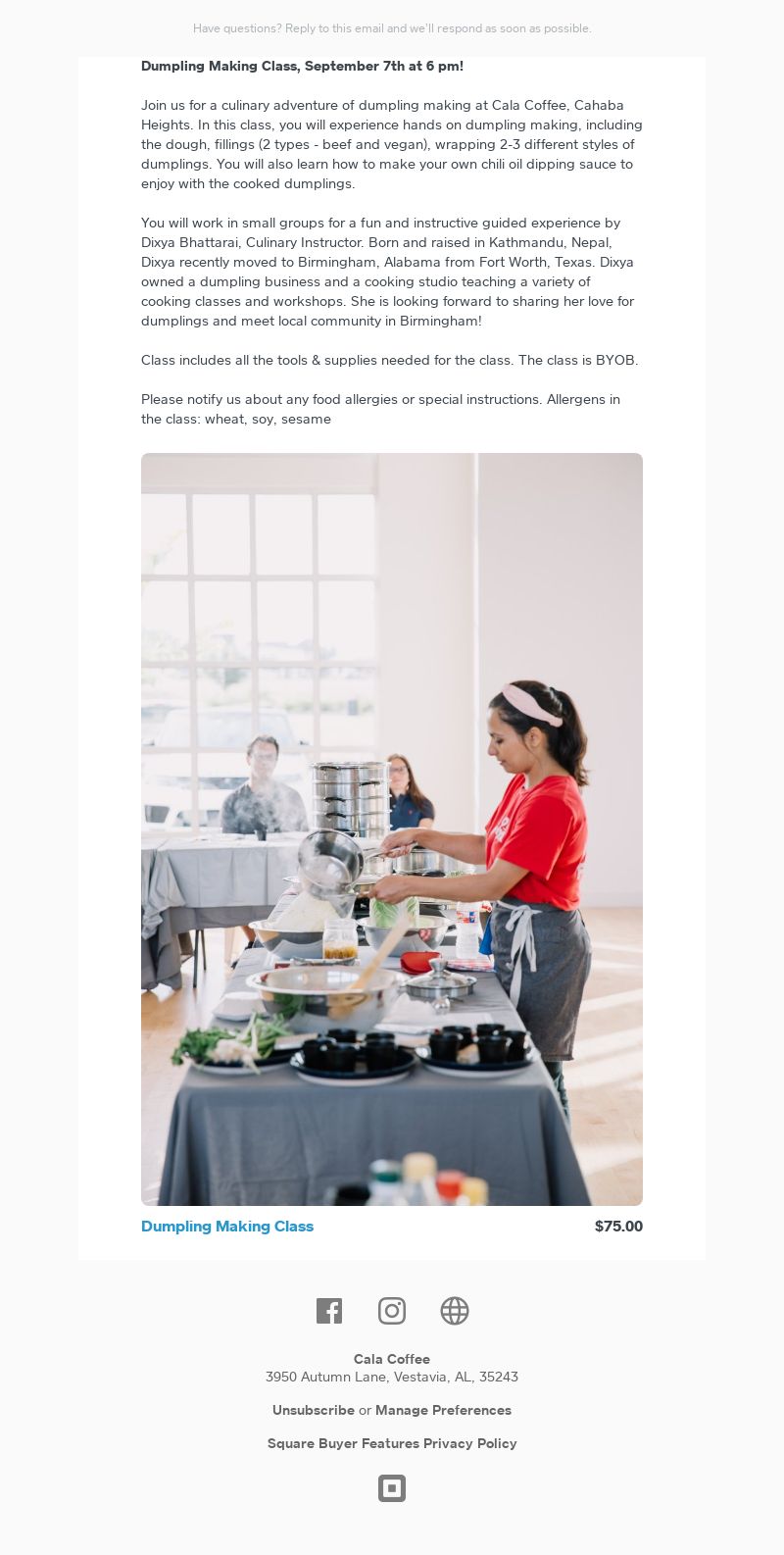Open Manage Preferences link
This screenshot has width=784, height=1555.
coord(443,1410)
